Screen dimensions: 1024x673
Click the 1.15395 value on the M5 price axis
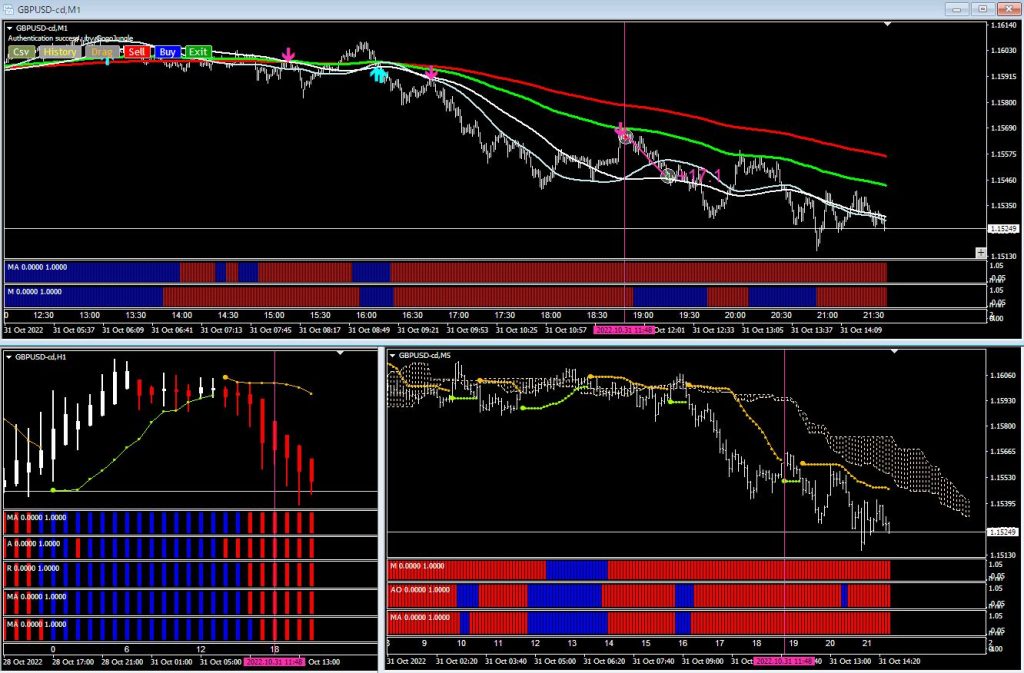pyautogui.click(x=1002, y=504)
